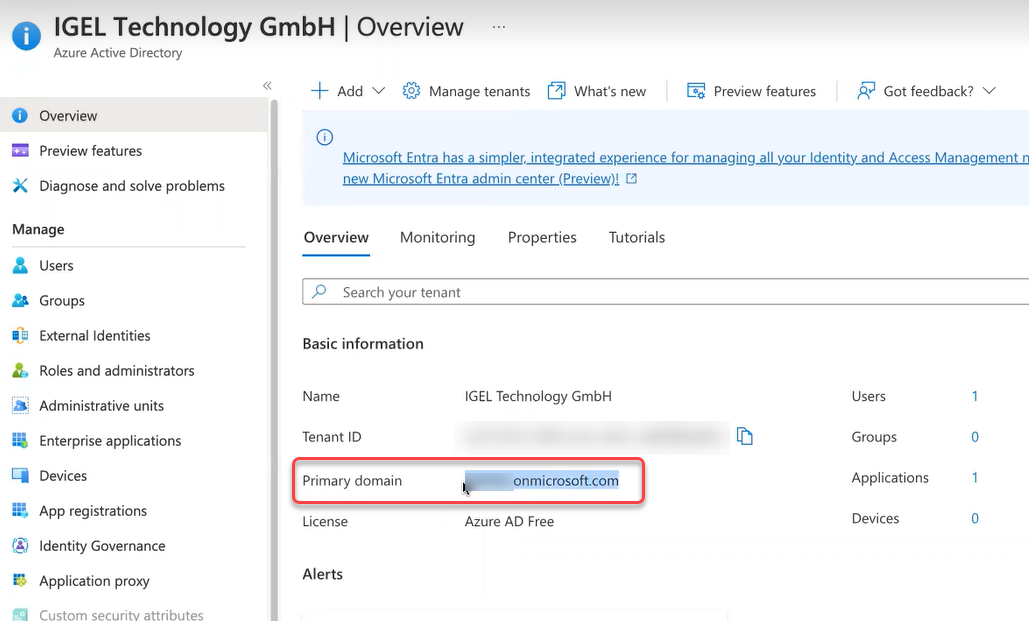
Task: Copy the Tenant ID to clipboard
Action: click(x=744, y=436)
